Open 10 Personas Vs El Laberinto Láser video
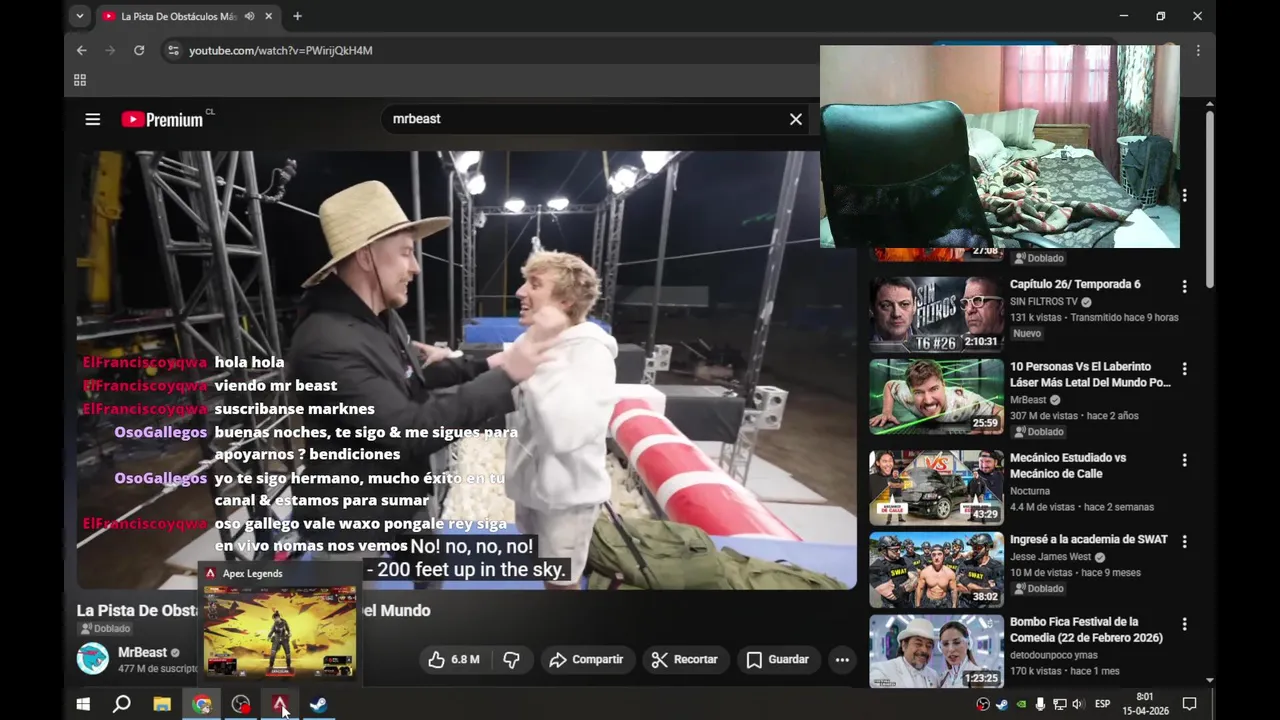The height and width of the screenshot is (720, 1280). 1090,375
